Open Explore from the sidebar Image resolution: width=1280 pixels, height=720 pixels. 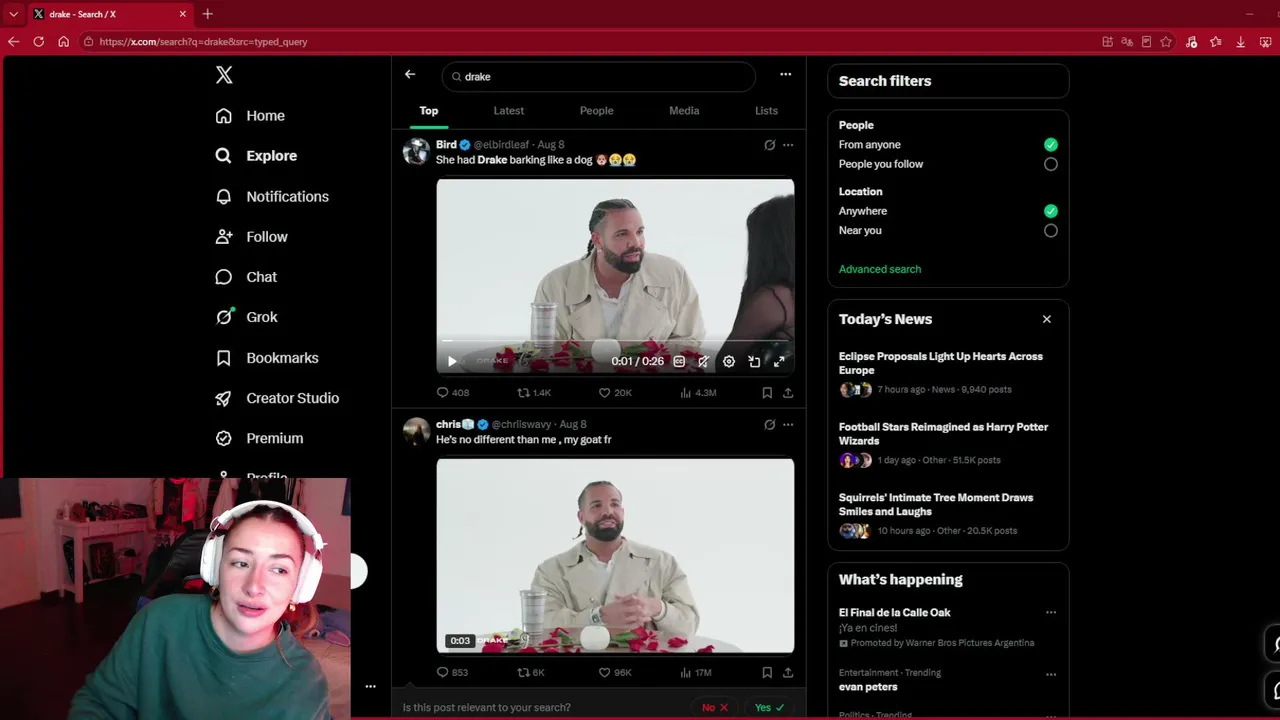(x=257, y=156)
